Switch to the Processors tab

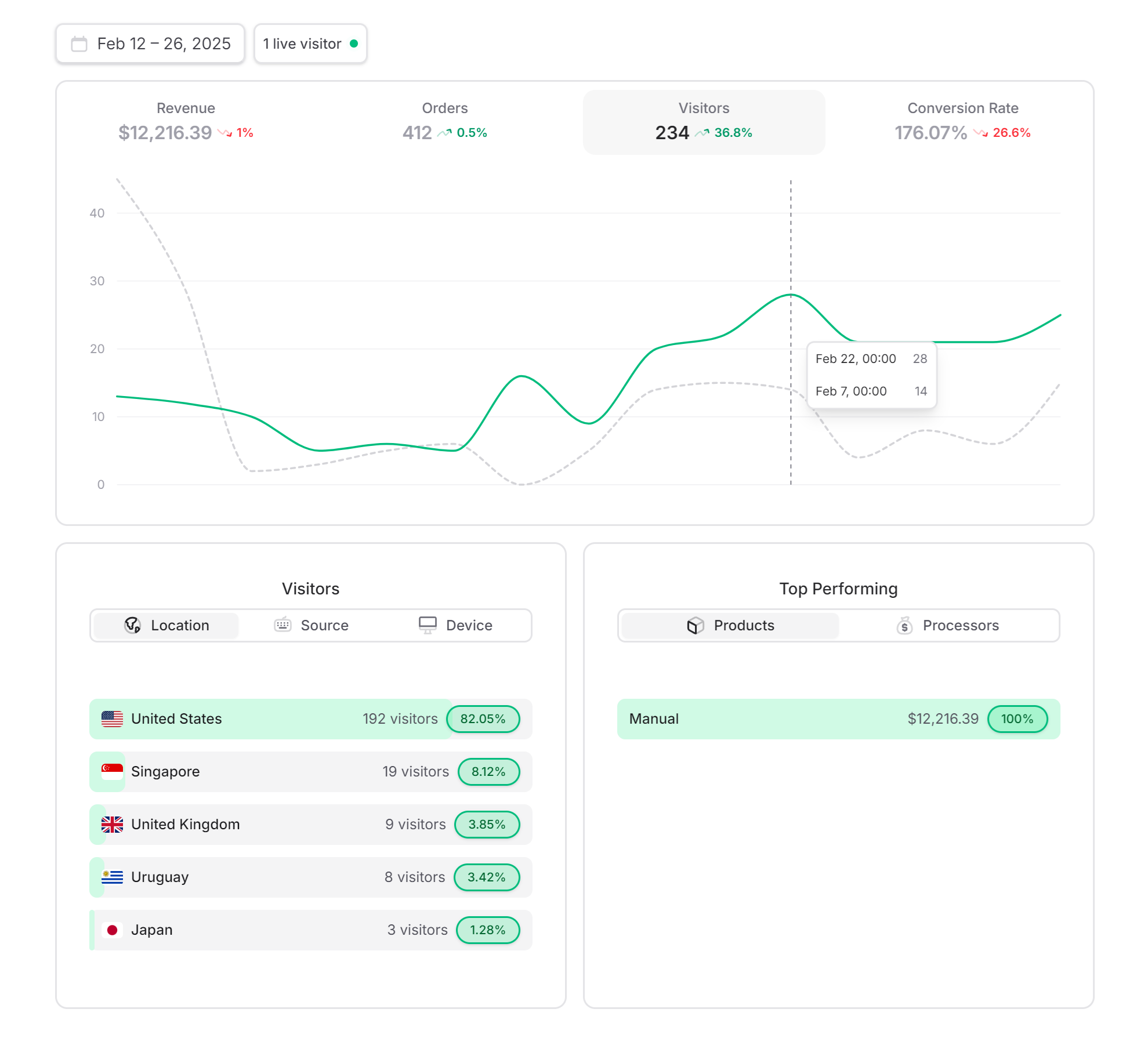point(948,625)
